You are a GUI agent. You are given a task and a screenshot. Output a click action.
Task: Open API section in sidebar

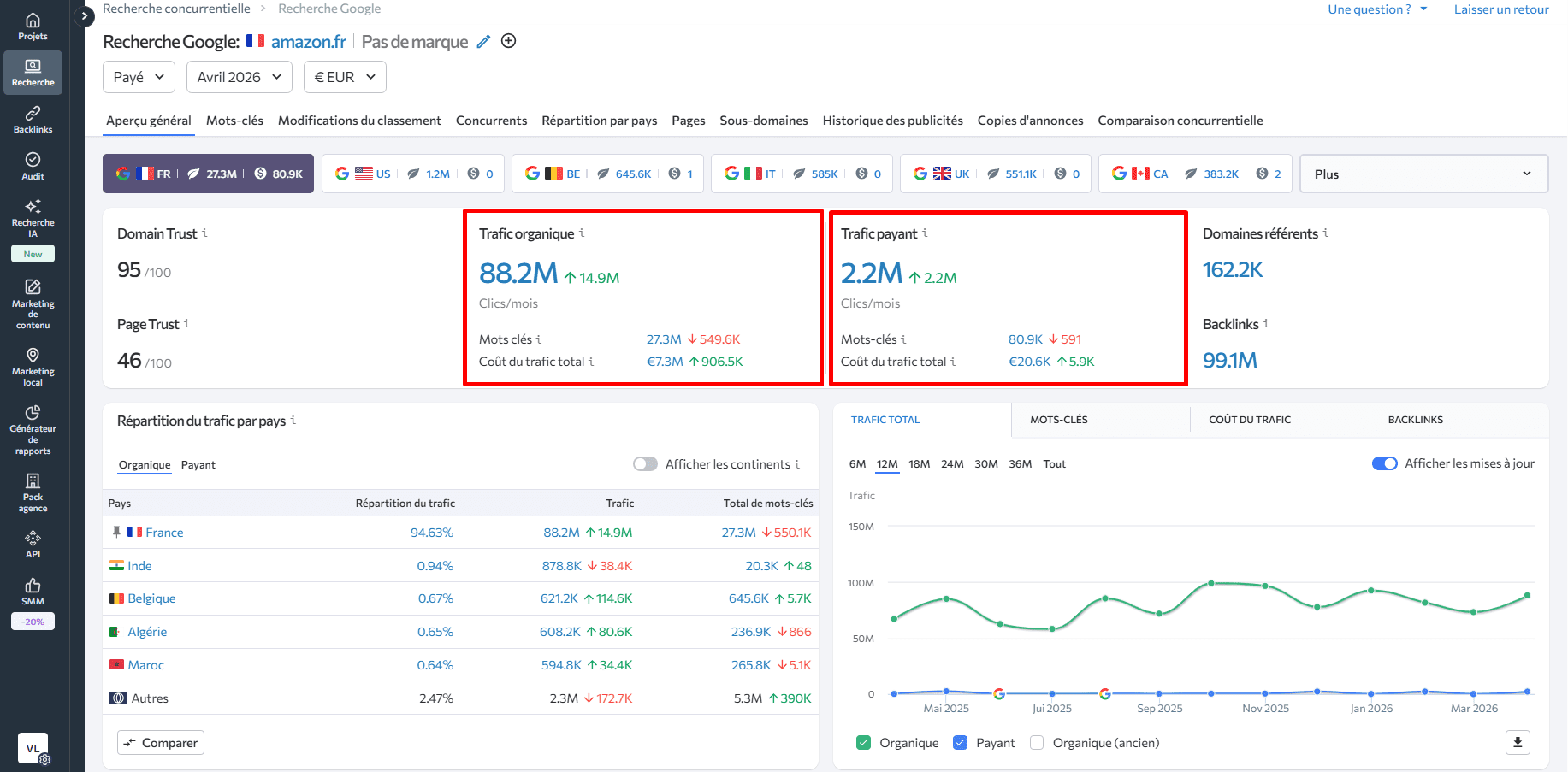coord(33,544)
